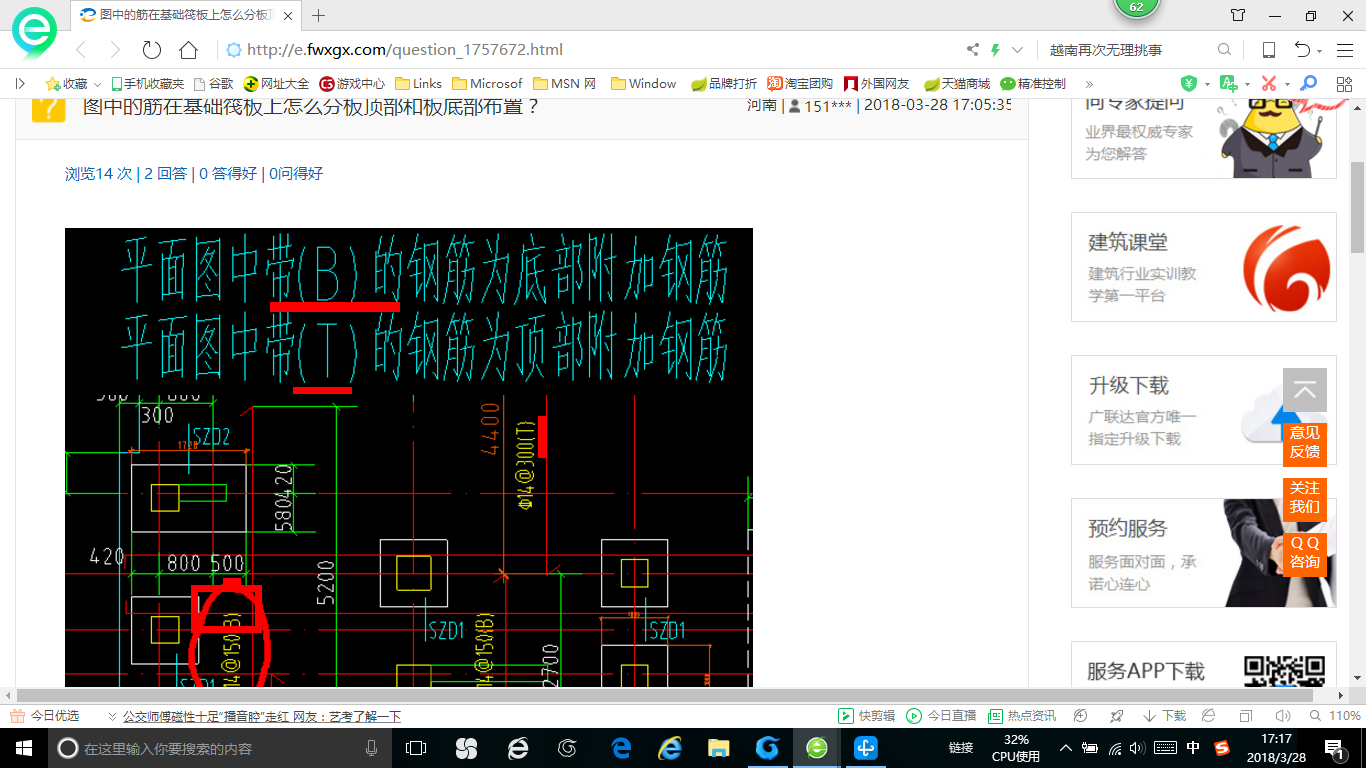
Task: Open the 手机收藏夹 bookmark
Action: [x=147, y=84]
